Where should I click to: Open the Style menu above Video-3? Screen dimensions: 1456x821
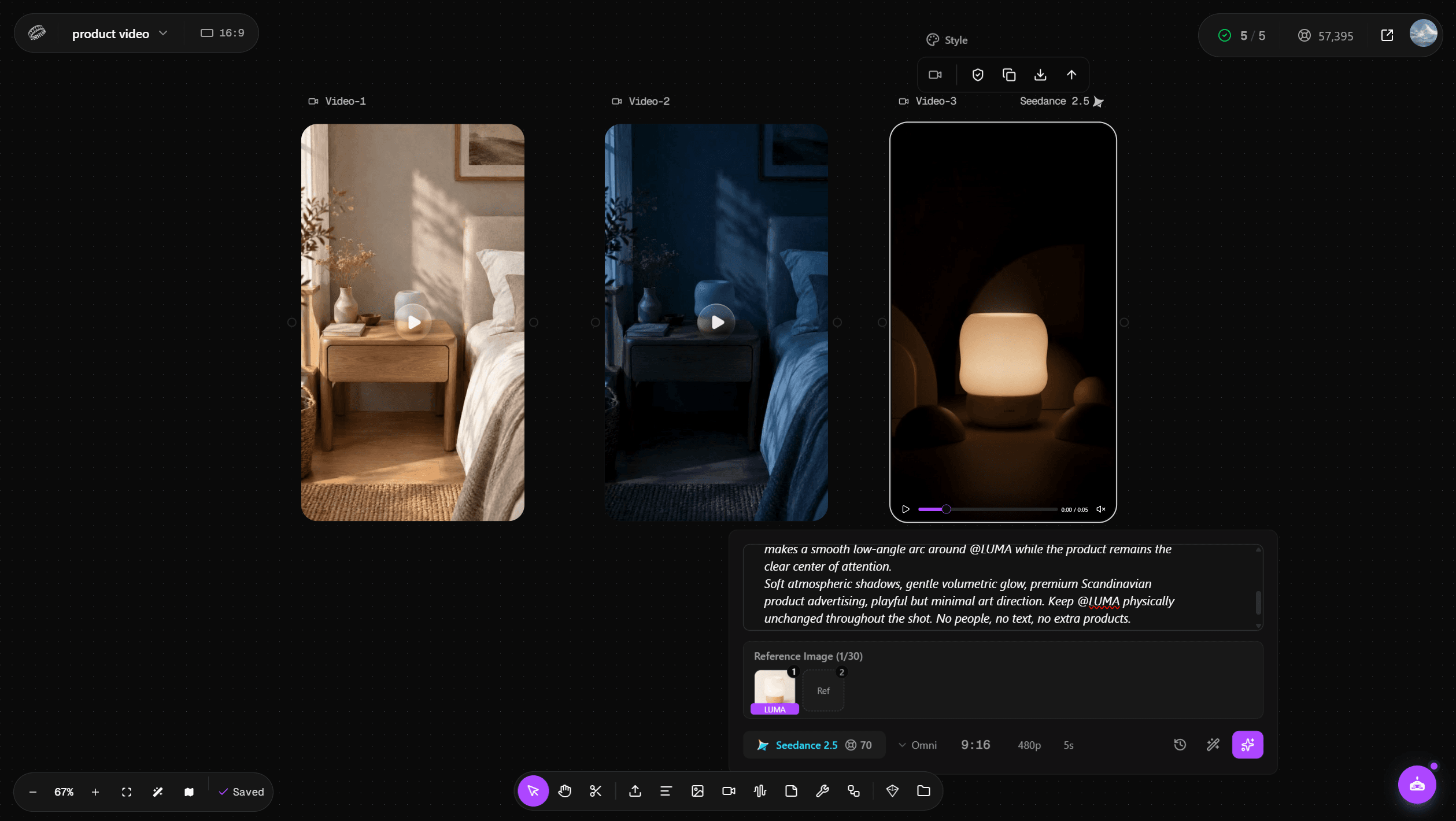tap(947, 40)
